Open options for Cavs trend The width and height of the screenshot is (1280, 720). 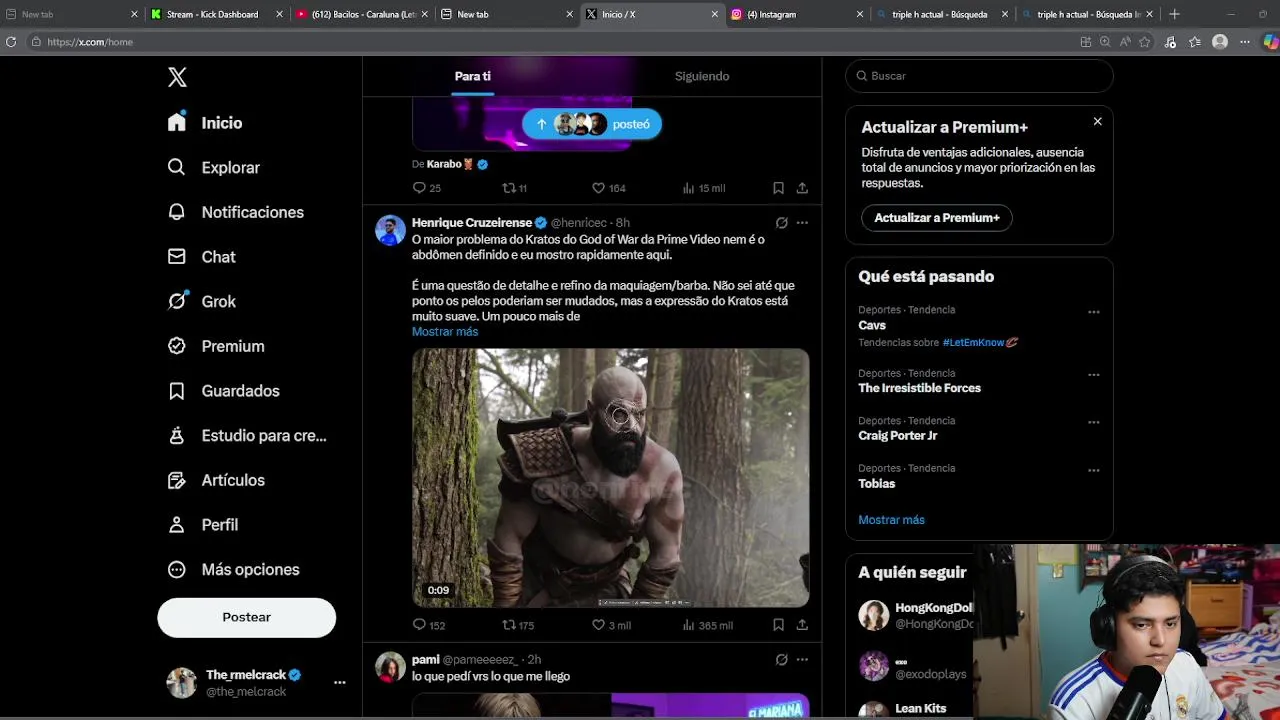(x=1094, y=312)
